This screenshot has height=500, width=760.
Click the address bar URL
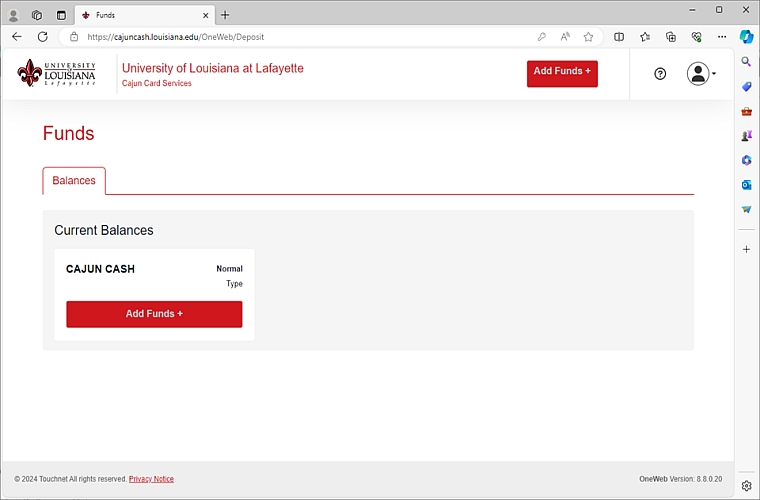click(x=175, y=37)
